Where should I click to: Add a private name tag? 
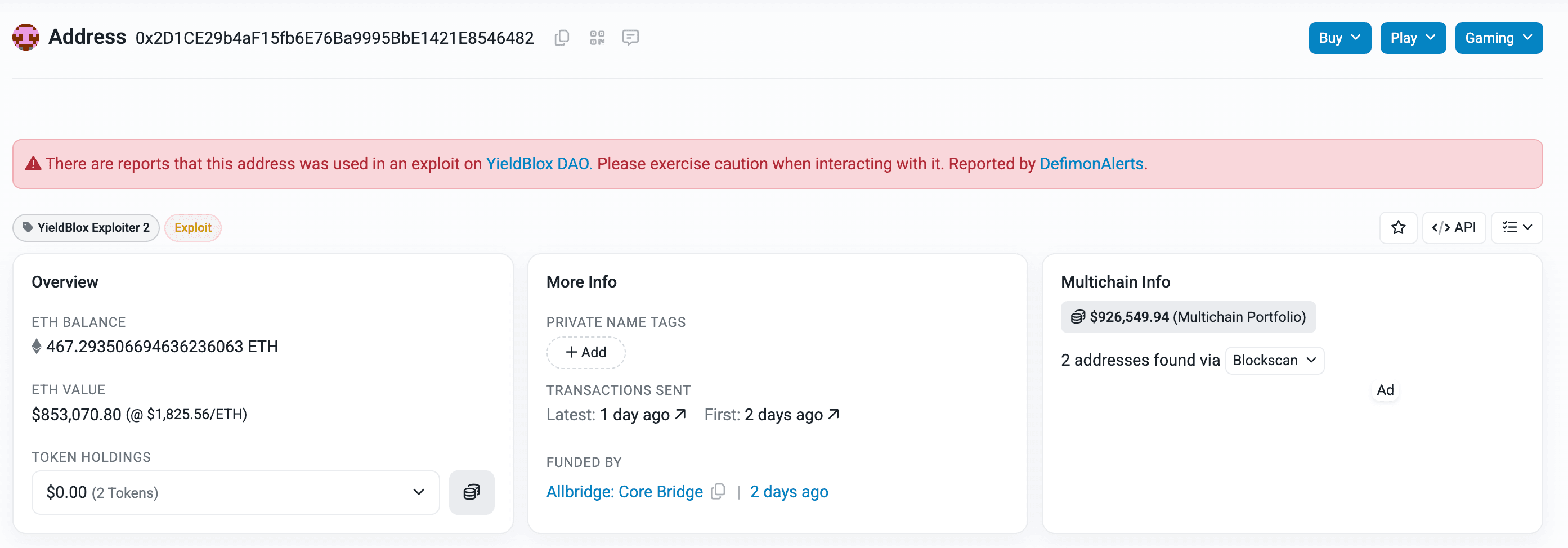(585, 352)
